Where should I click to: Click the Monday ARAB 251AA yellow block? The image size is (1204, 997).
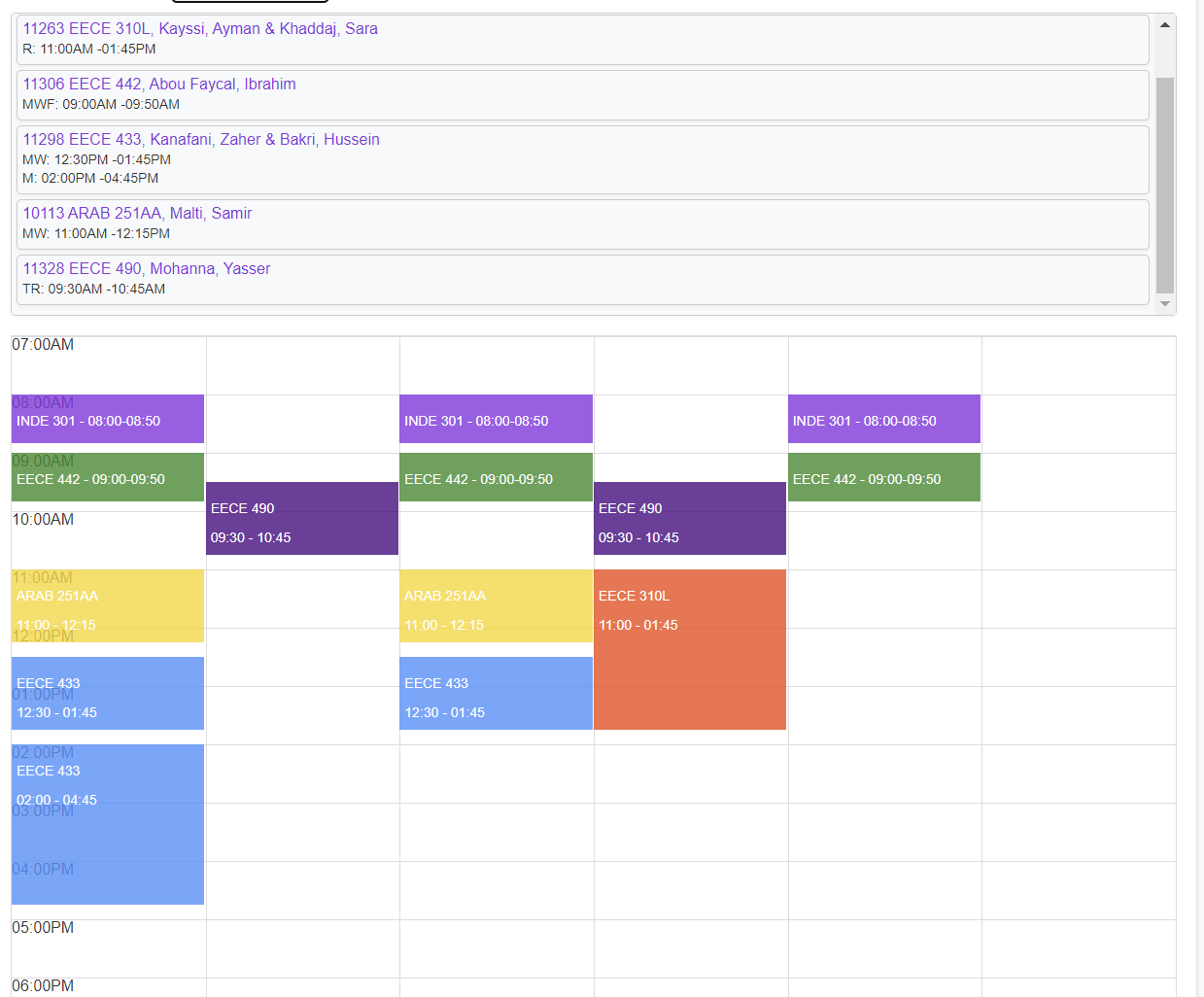108,605
